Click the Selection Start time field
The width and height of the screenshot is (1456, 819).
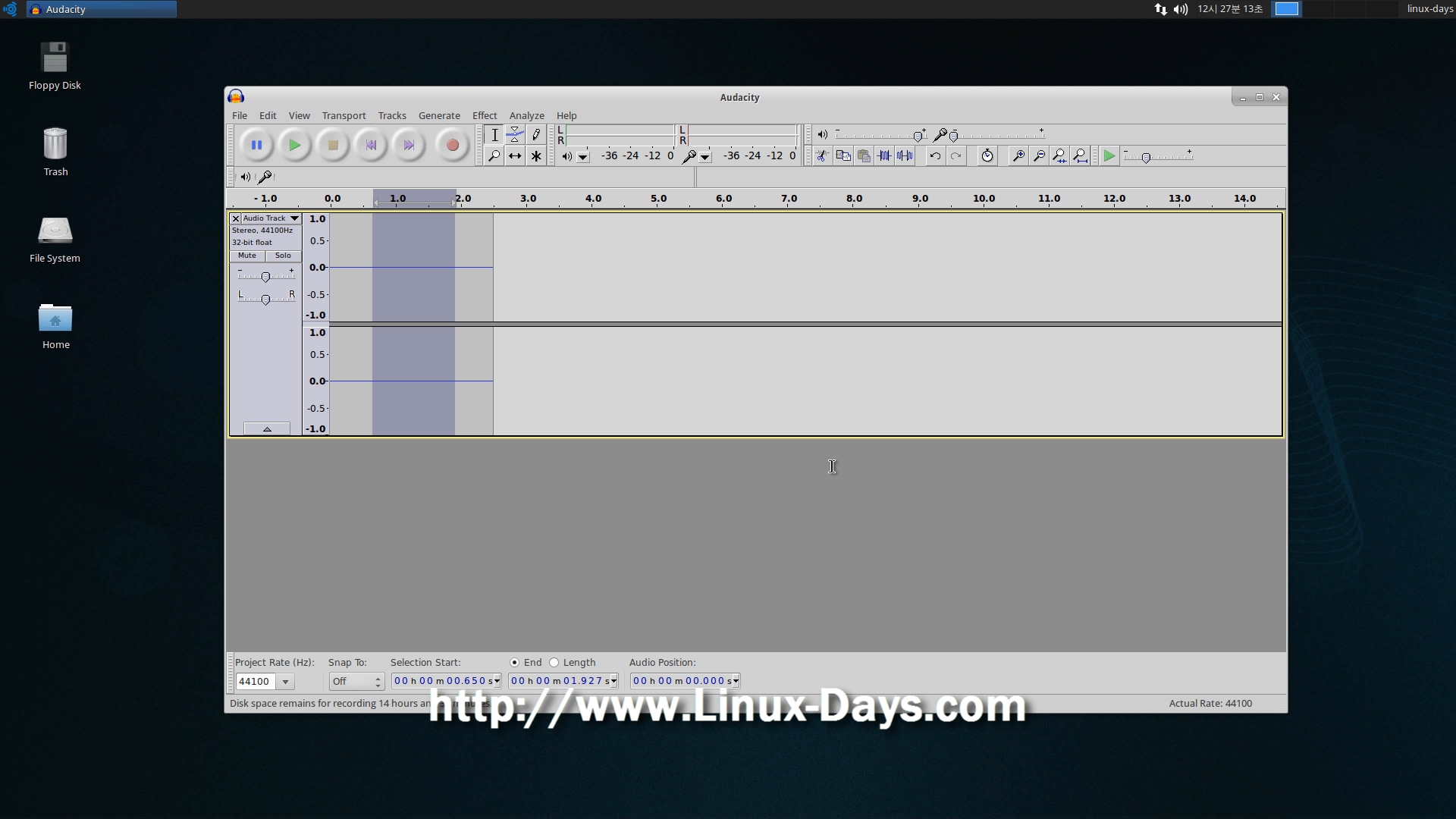pos(446,681)
